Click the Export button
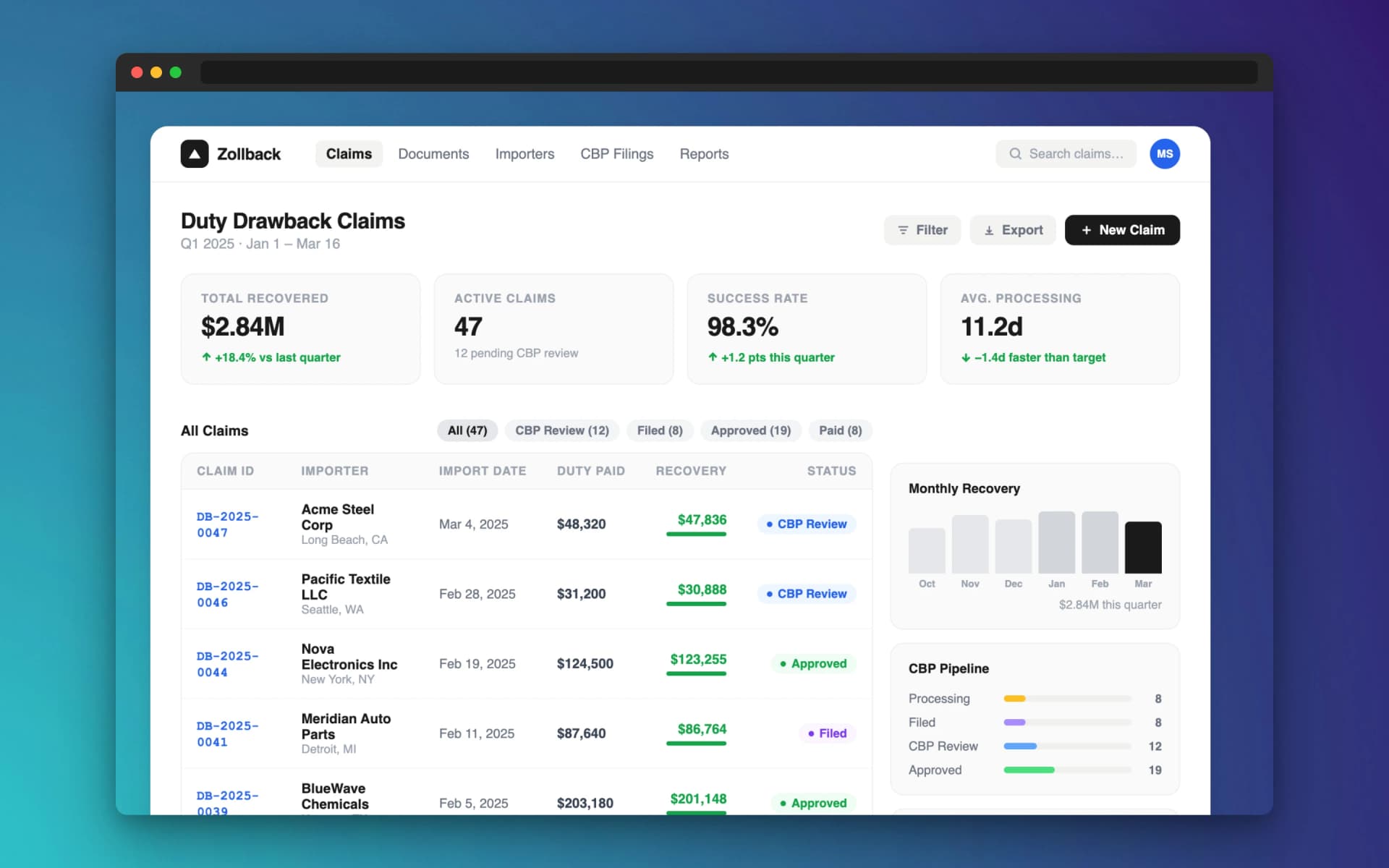The height and width of the screenshot is (868, 1389). coord(1012,230)
